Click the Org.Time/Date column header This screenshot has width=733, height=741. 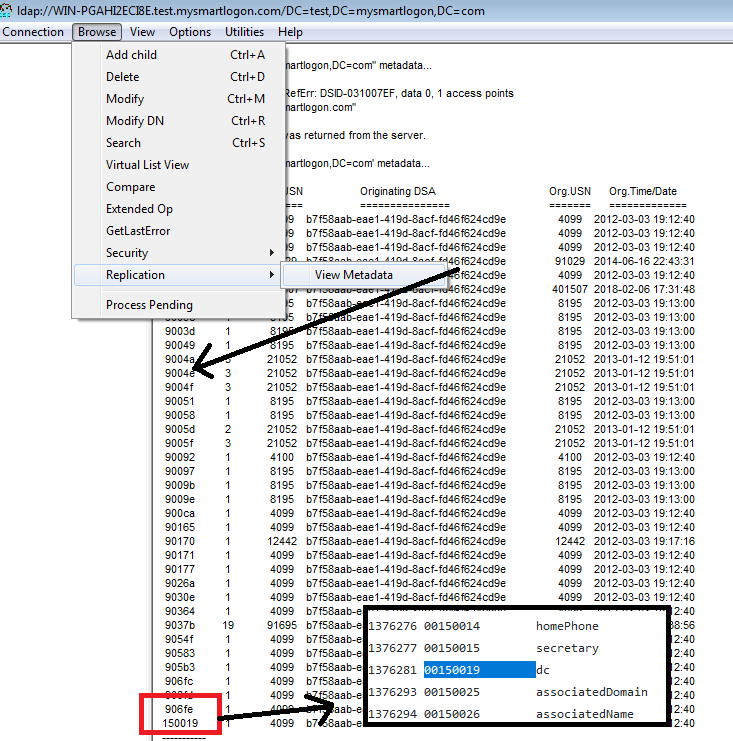coord(643,191)
